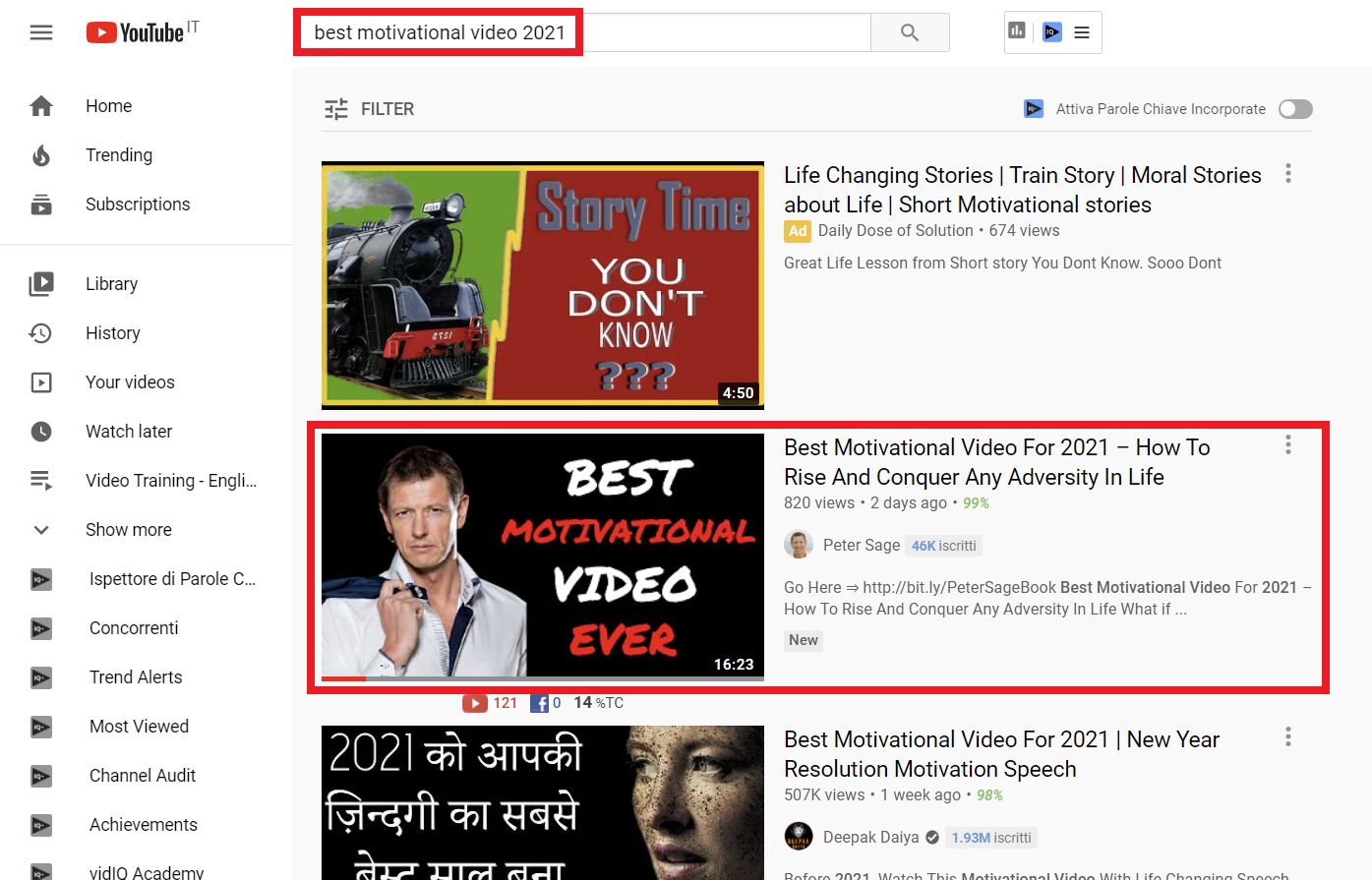Viewport: 1372px width, 880px height.
Task: Click the vidIQ icon beside Channel Audit
Action: (41, 776)
